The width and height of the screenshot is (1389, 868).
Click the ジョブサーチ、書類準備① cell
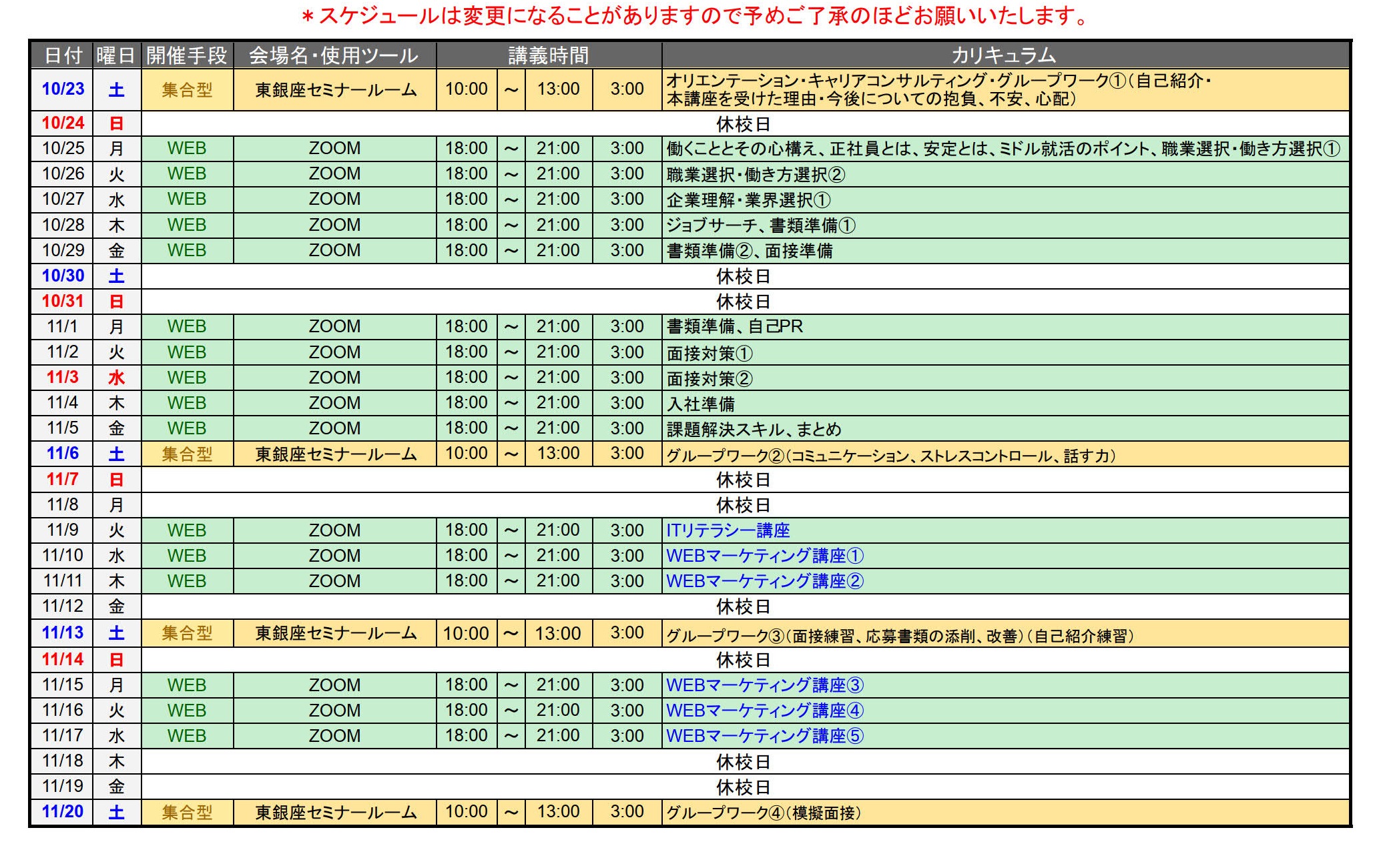pos(1006,225)
